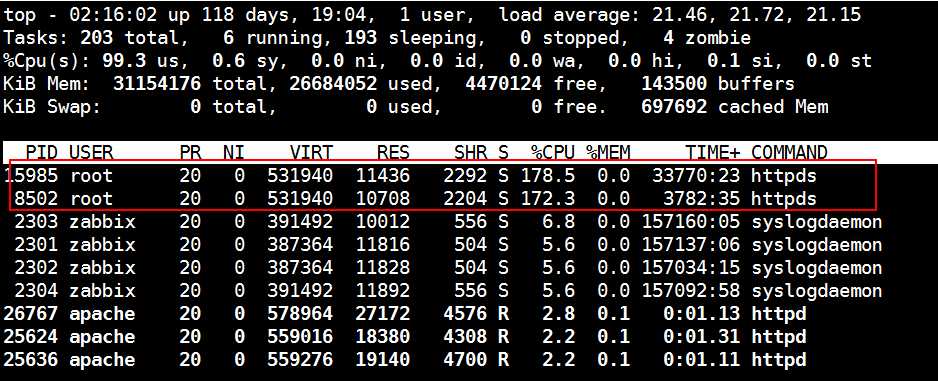Click PID 2303 of the zabbix process

tap(36, 222)
